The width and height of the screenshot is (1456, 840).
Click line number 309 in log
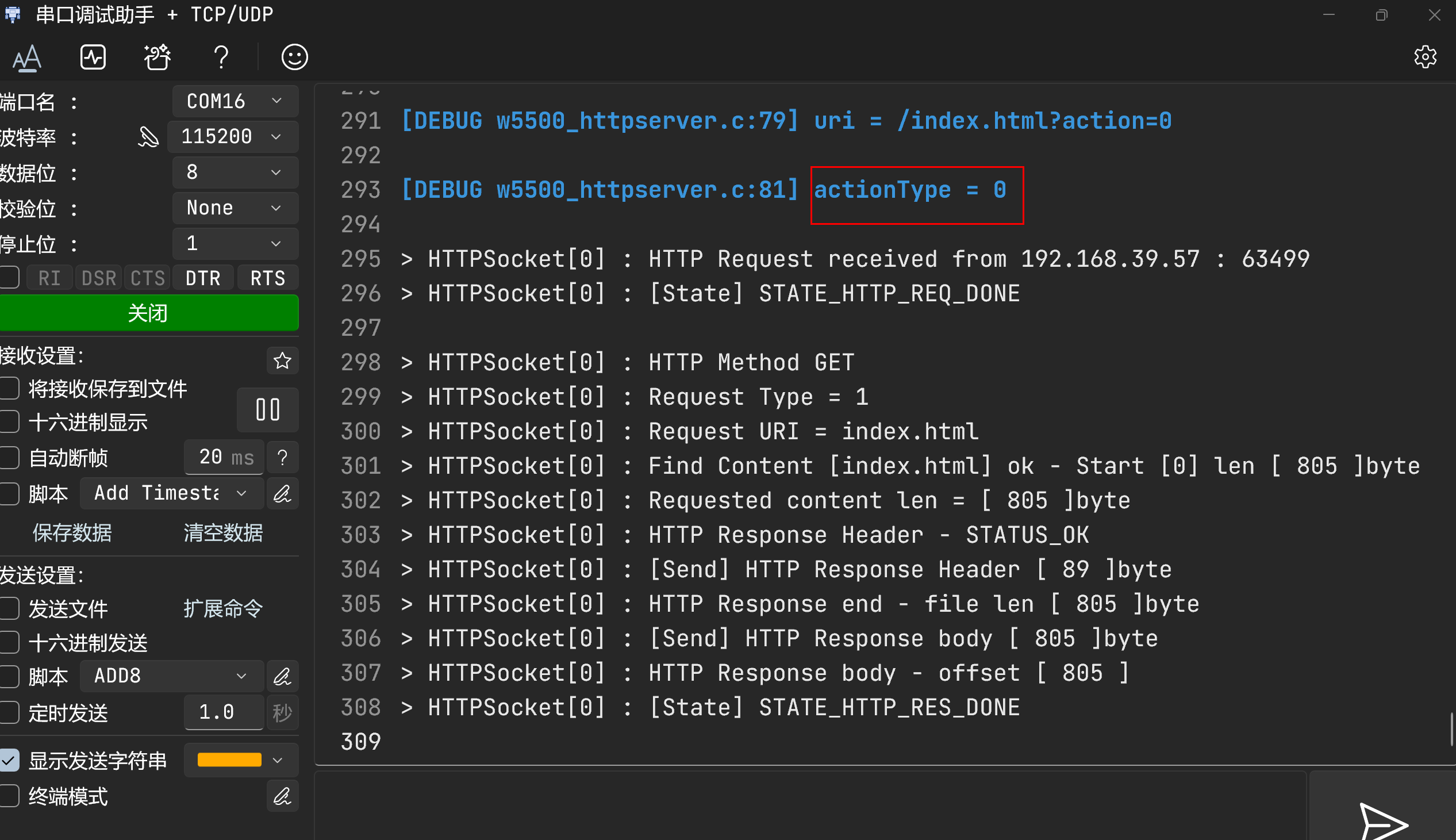tap(360, 741)
